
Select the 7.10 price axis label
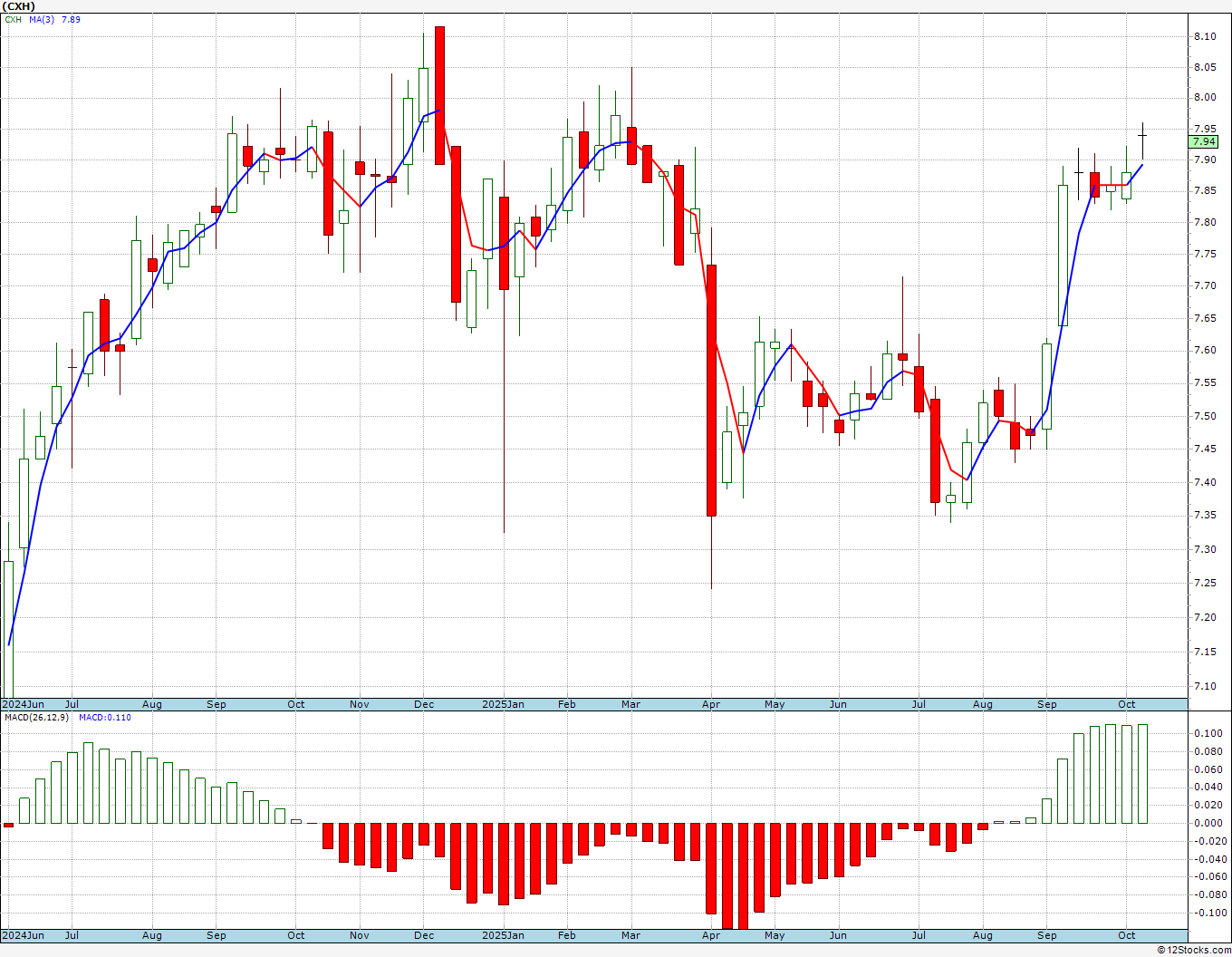pyautogui.click(x=1205, y=686)
